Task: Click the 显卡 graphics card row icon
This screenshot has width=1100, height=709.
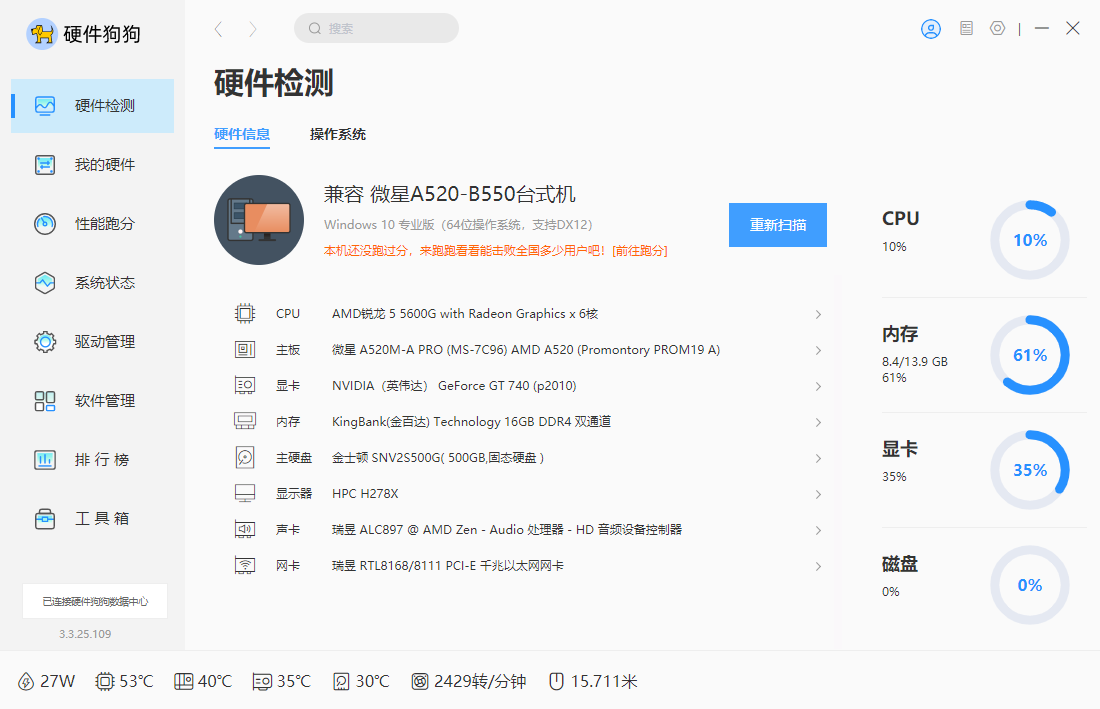Action: 245,386
